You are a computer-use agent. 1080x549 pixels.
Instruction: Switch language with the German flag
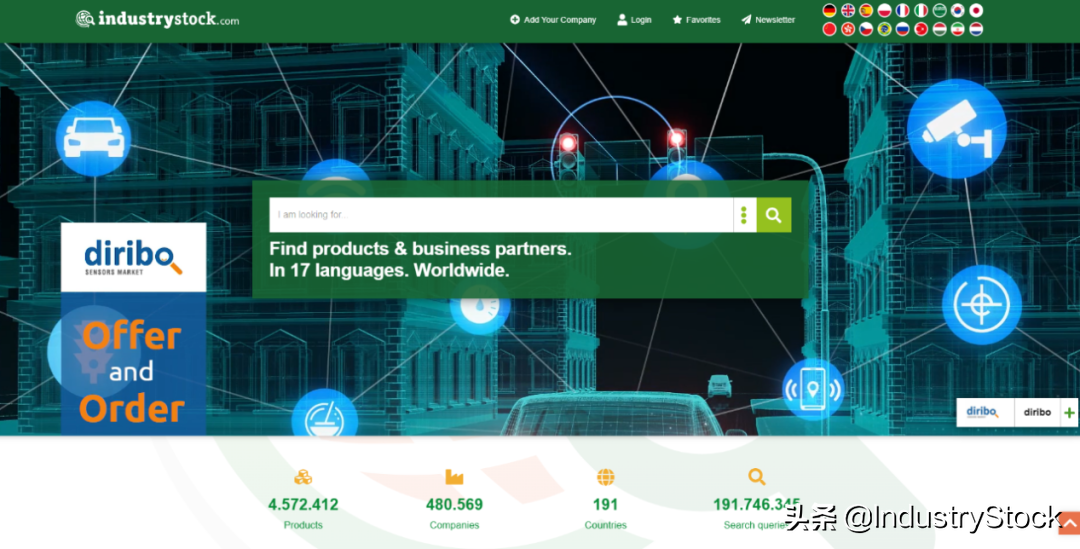pos(830,10)
